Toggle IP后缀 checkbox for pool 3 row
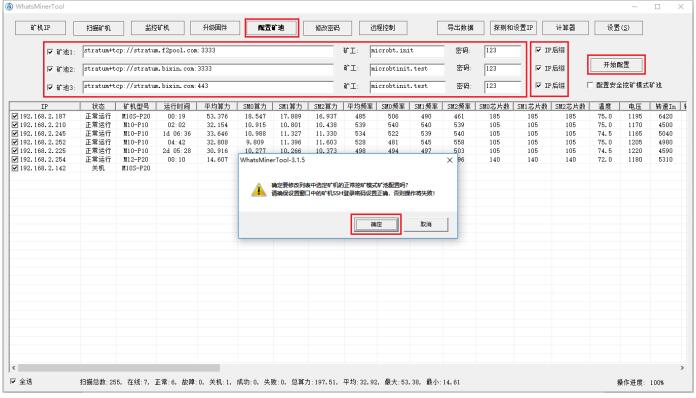 click(x=538, y=85)
